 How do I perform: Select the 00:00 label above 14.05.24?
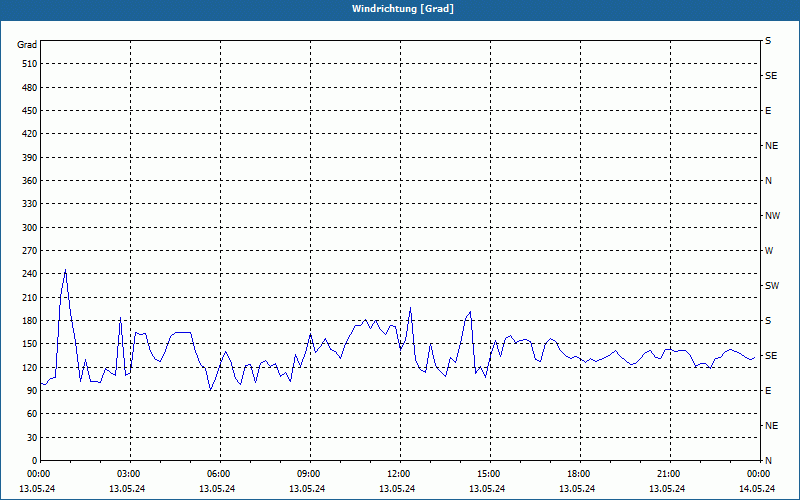759,474
